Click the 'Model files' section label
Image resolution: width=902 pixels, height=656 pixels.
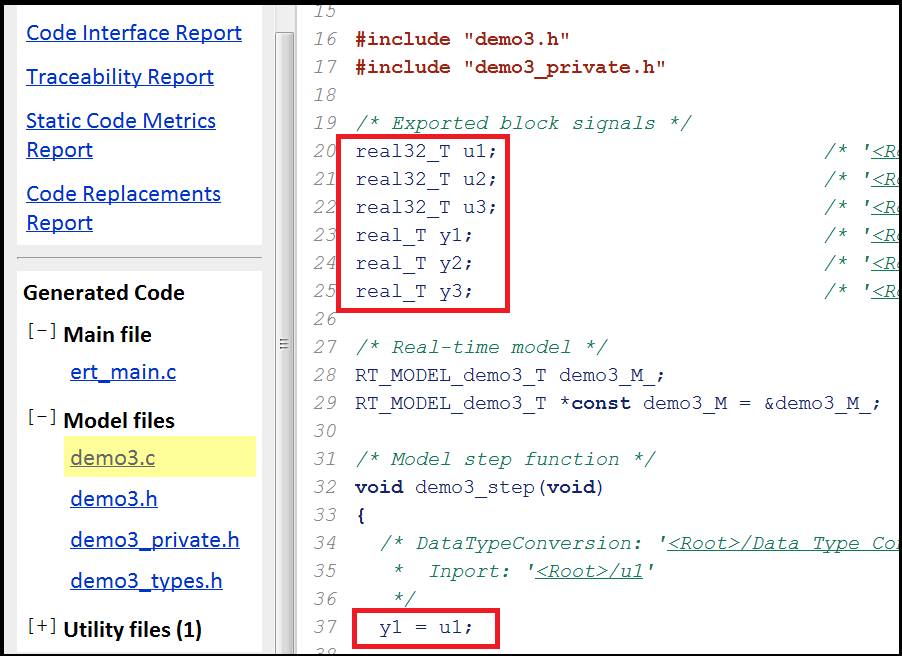tap(119, 421)
